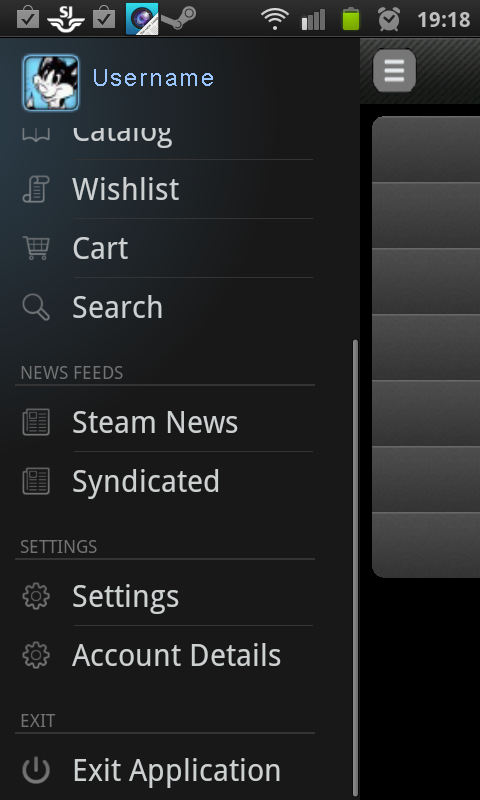Viewport: 480px width, 800px height.
Task: Tap the magnifying glass Search icon
Action: [x=36, y=307]
